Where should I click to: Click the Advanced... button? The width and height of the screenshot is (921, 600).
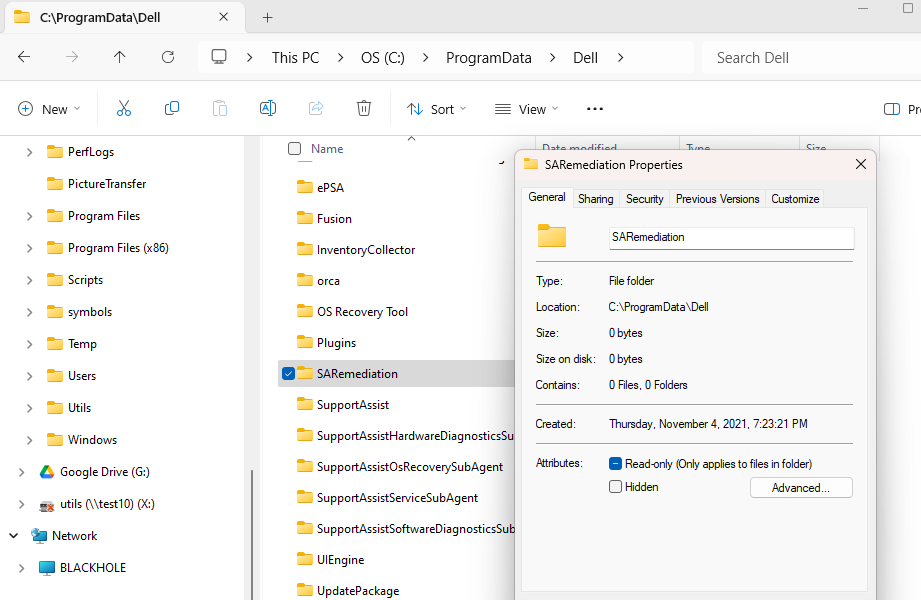pyautogui.click(x=801, y=488)
